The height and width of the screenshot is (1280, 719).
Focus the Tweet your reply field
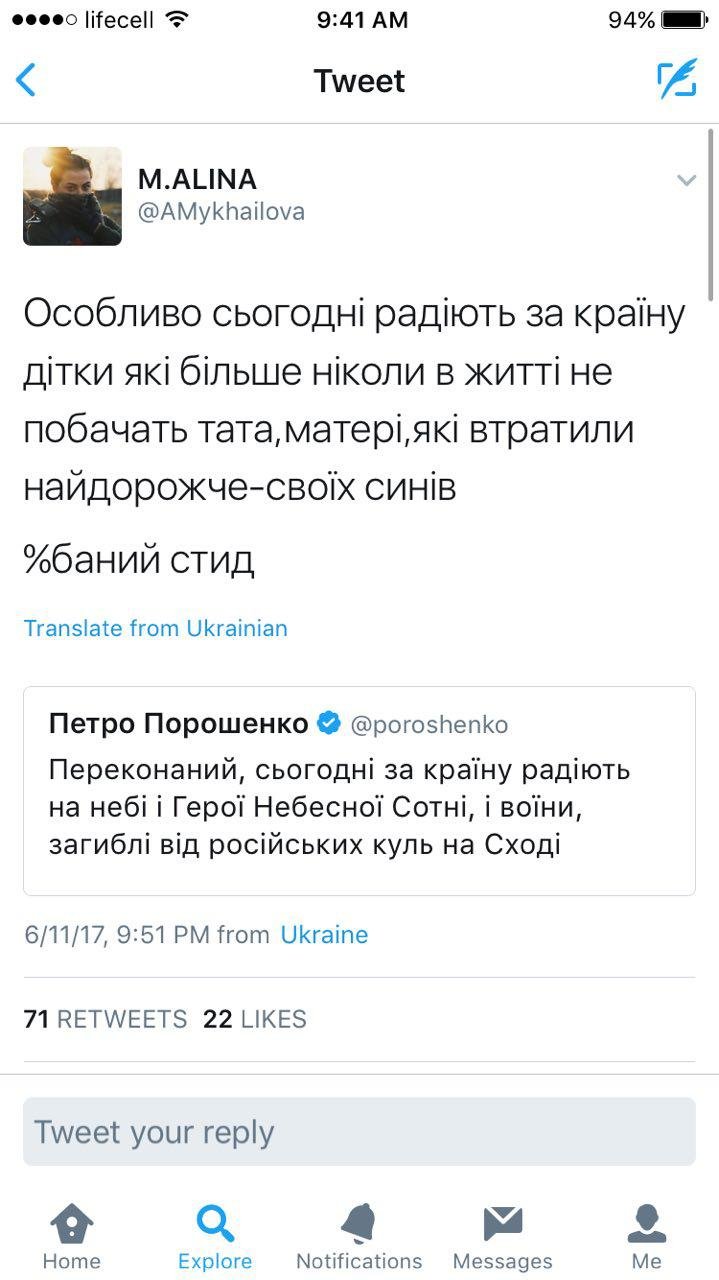click(x=359, y=1132)
